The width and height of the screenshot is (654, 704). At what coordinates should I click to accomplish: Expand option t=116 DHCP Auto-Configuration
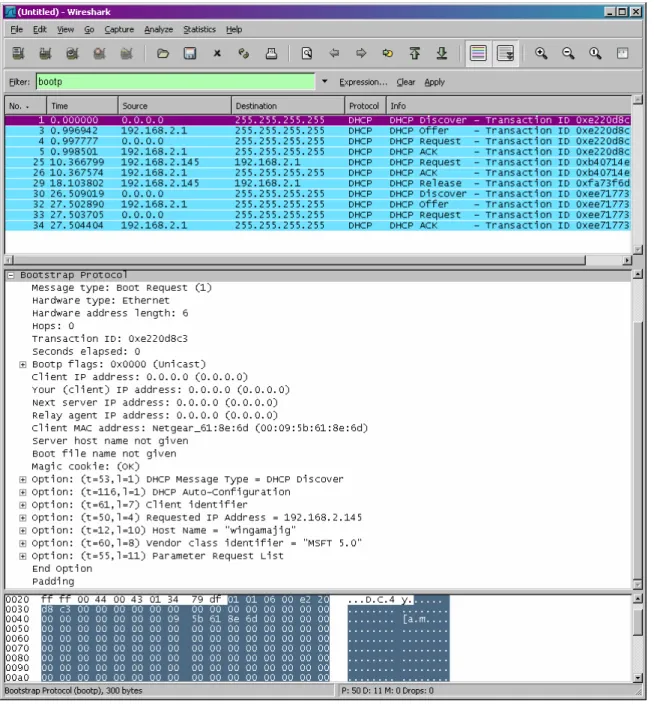tap(22, 493)
